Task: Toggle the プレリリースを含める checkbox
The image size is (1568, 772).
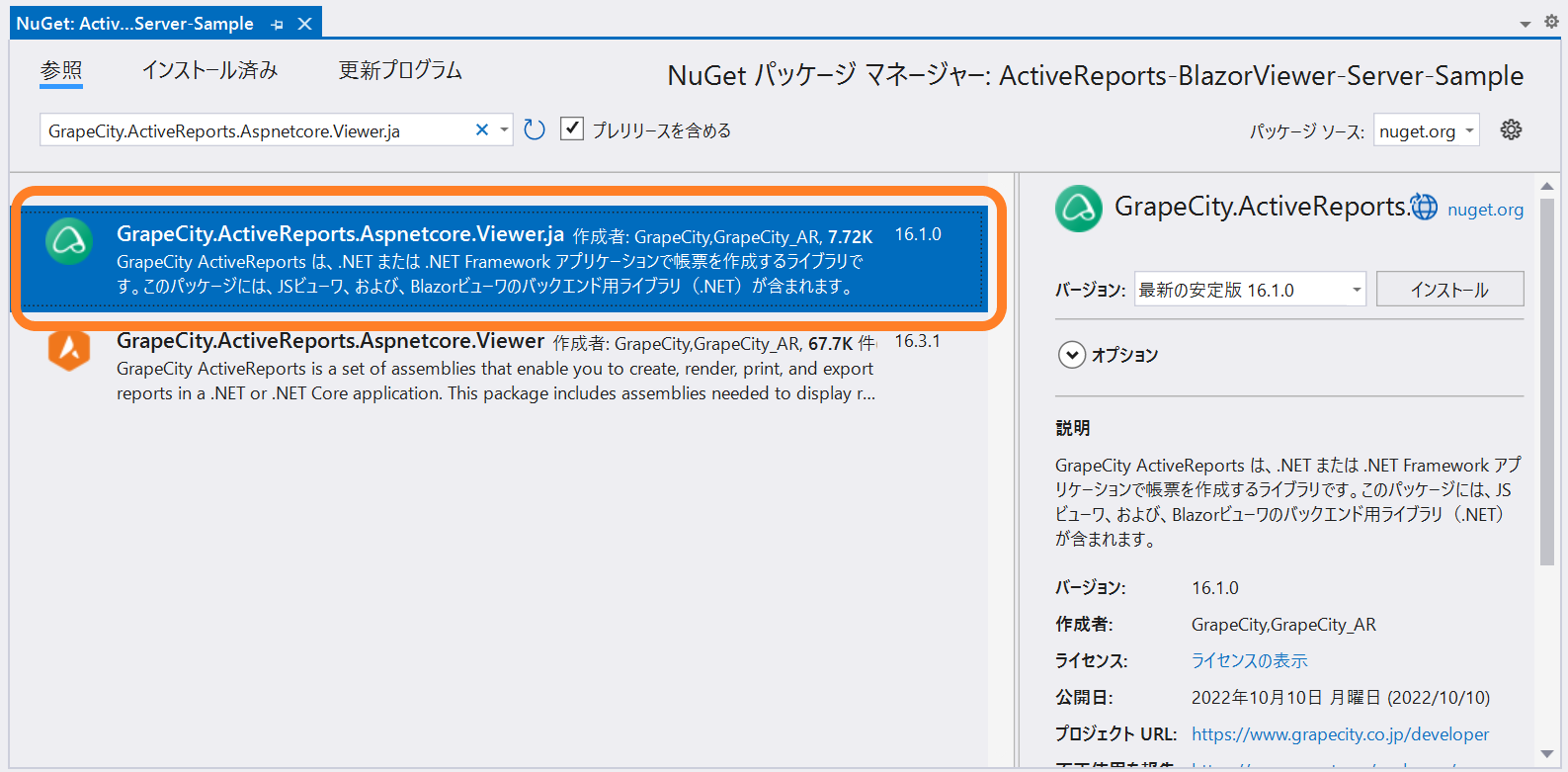Action: (572, 129)
